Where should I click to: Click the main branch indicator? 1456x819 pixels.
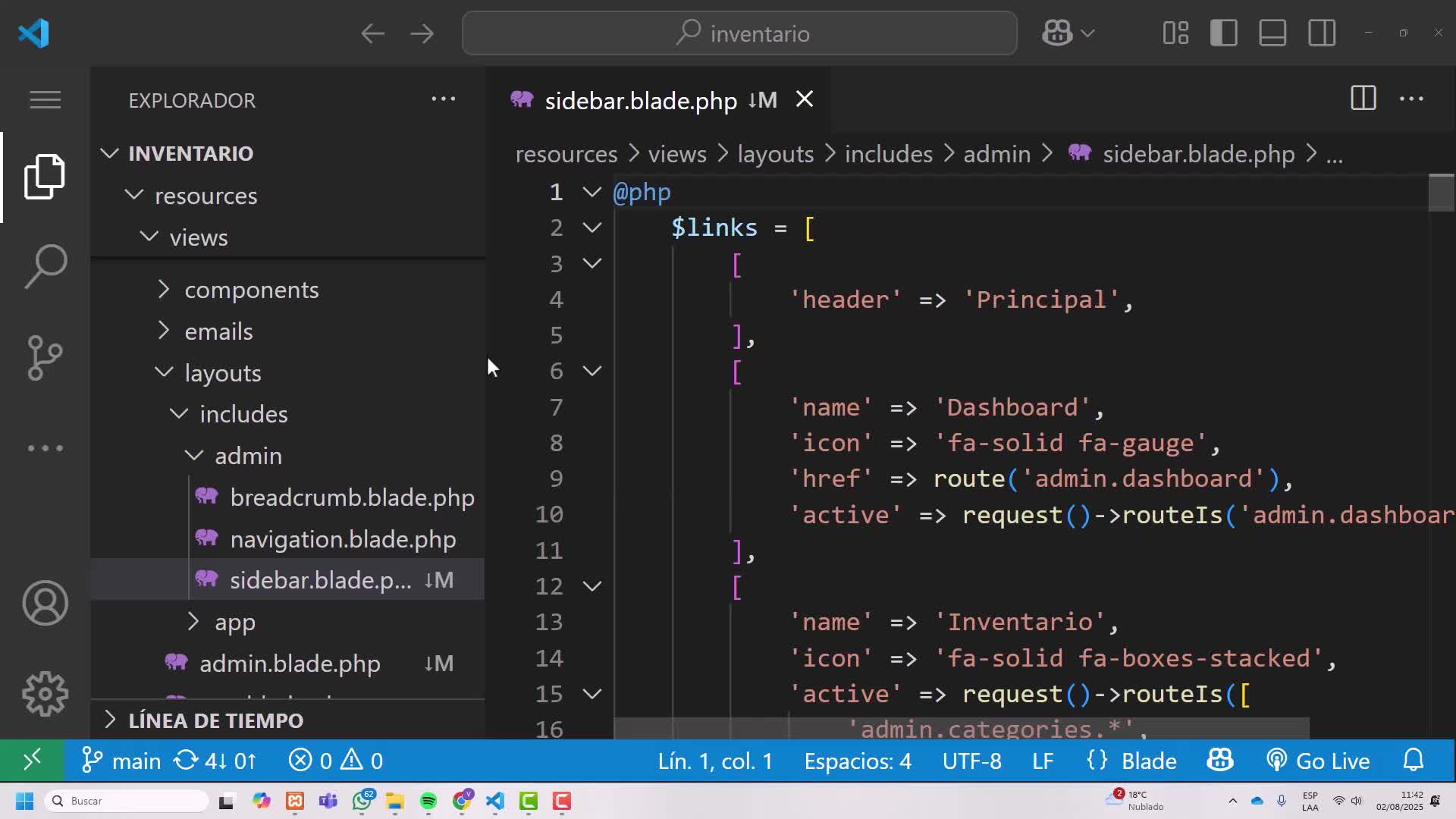click(121, 760)
